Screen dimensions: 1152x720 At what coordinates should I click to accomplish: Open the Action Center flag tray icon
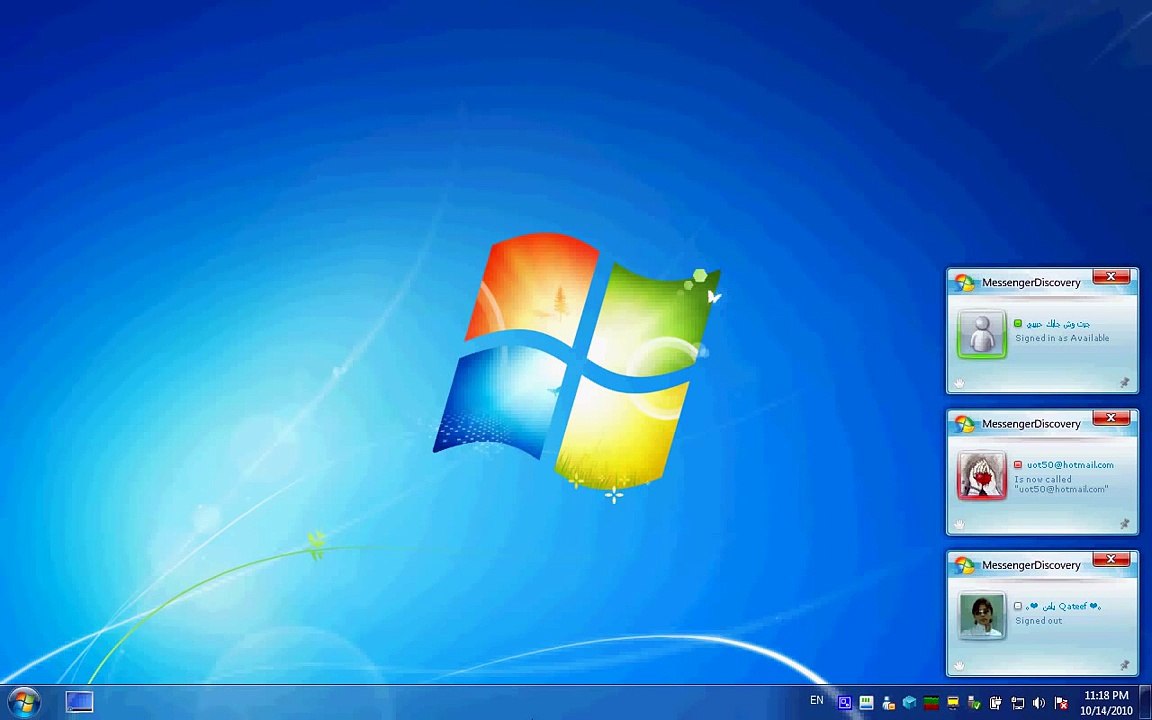[x=1061, y=703]
